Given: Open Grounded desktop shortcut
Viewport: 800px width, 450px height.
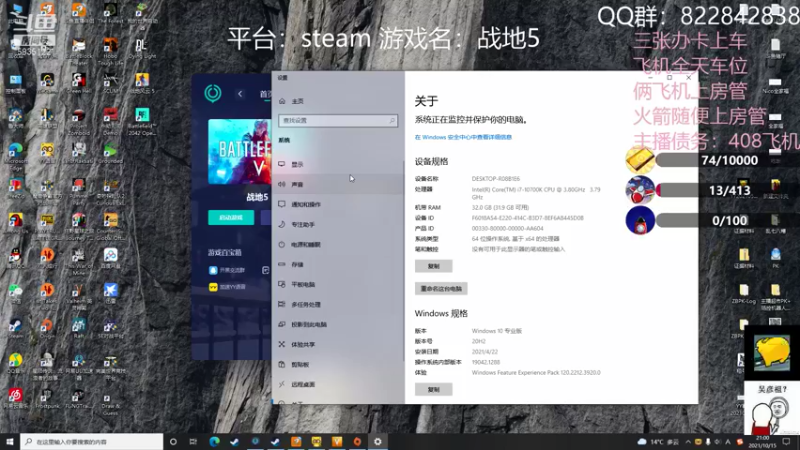Looking at the screenshot, I should [x=110, y=153].
